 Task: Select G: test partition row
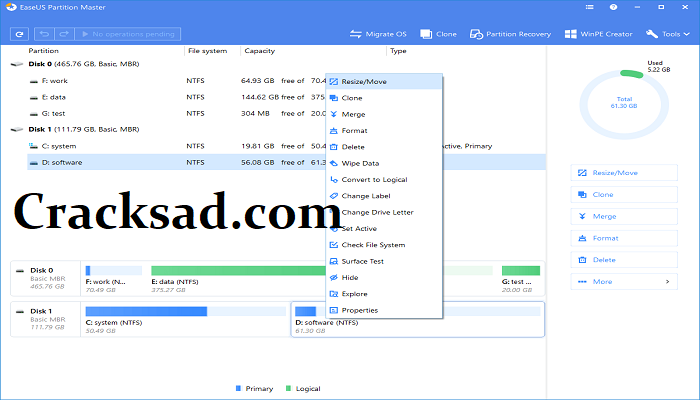tap(286, 113)
